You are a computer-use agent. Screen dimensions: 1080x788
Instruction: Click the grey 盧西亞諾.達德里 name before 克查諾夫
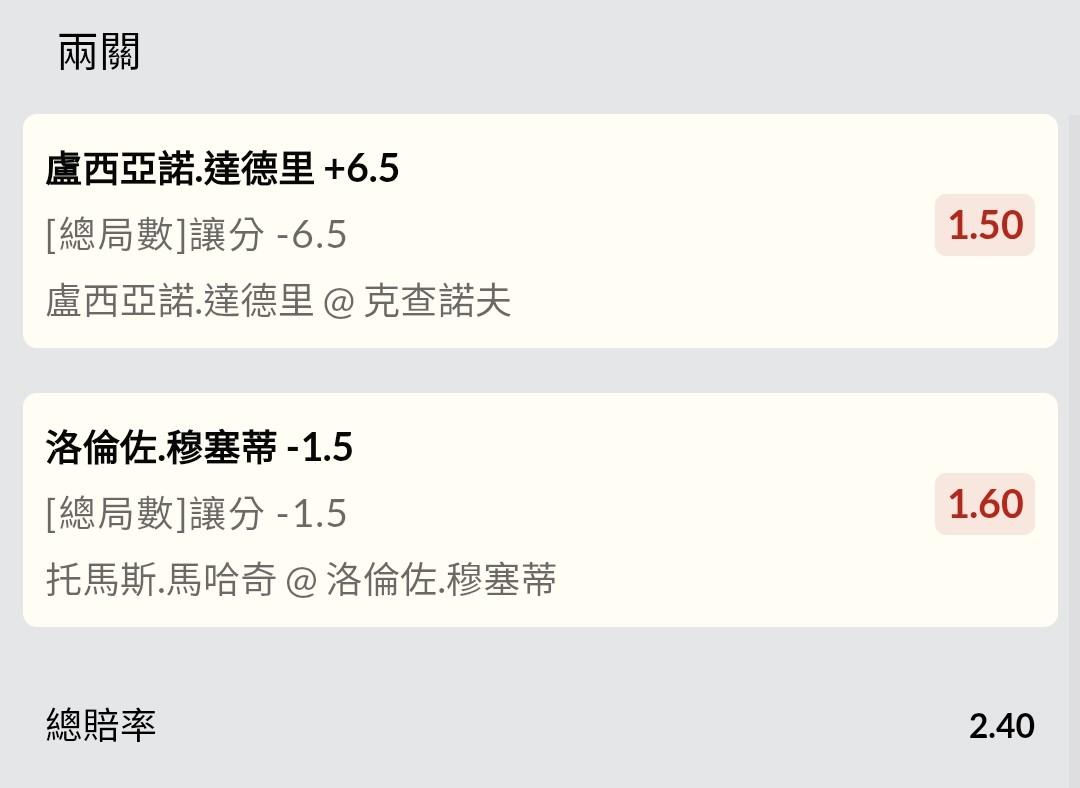pyautogui.click(x=180, y=300)
